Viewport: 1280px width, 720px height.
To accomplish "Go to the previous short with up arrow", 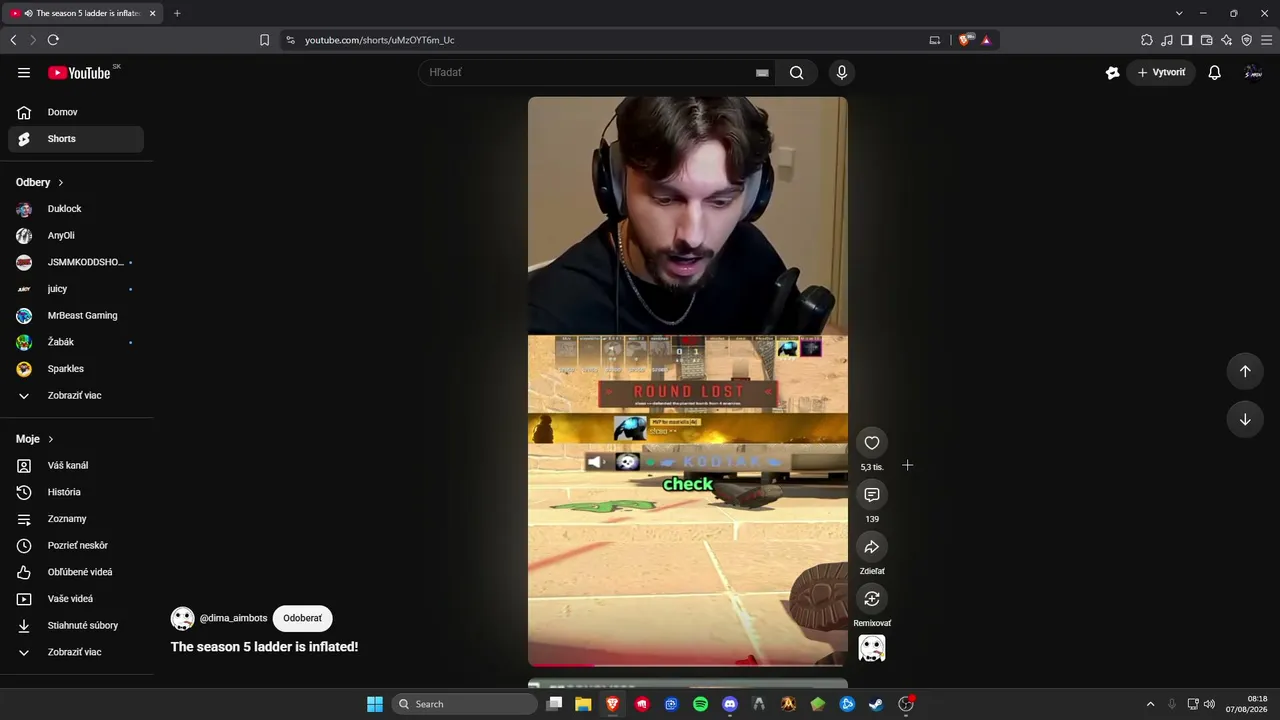I will [1245, 371].
